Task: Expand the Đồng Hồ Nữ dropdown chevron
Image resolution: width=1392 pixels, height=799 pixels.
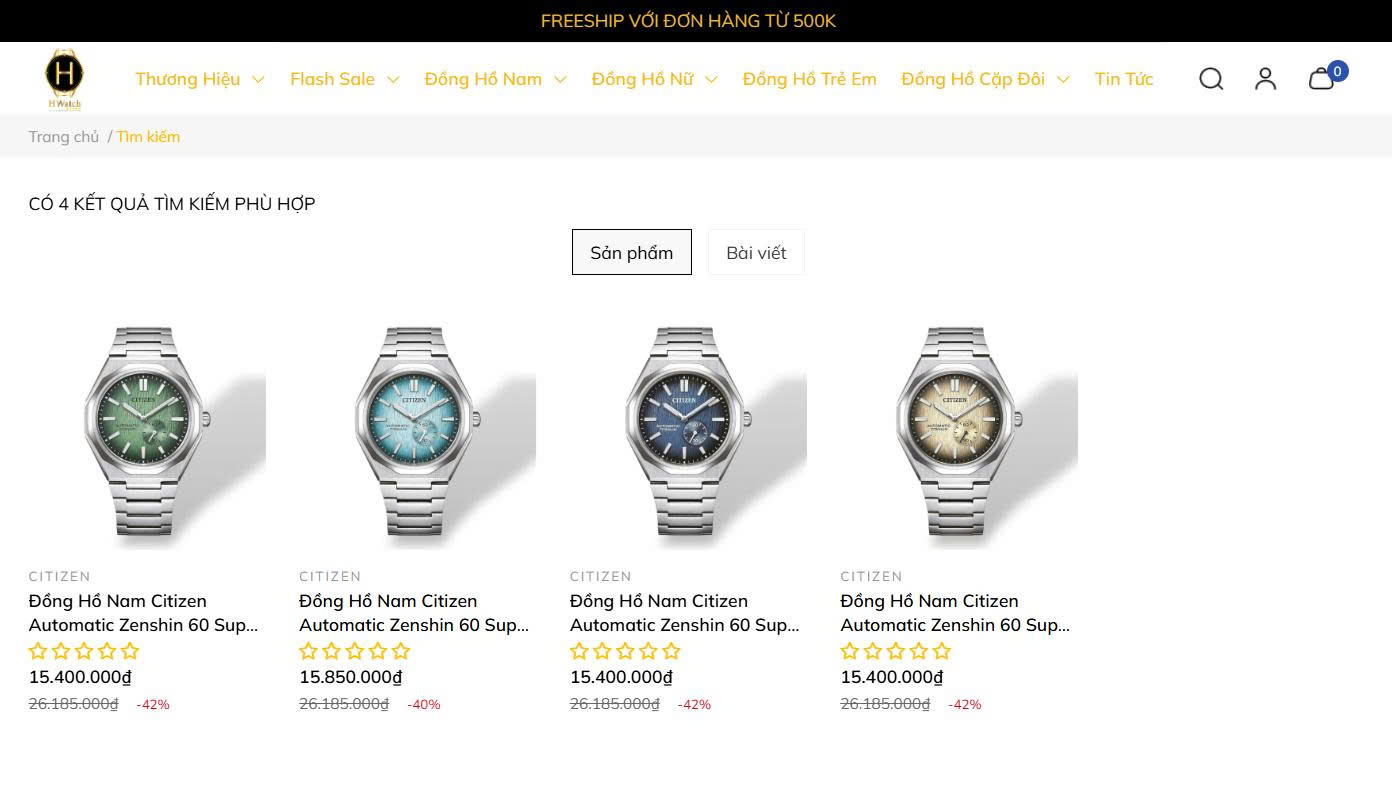Action: pyautogui.click(x=711, y=80)
